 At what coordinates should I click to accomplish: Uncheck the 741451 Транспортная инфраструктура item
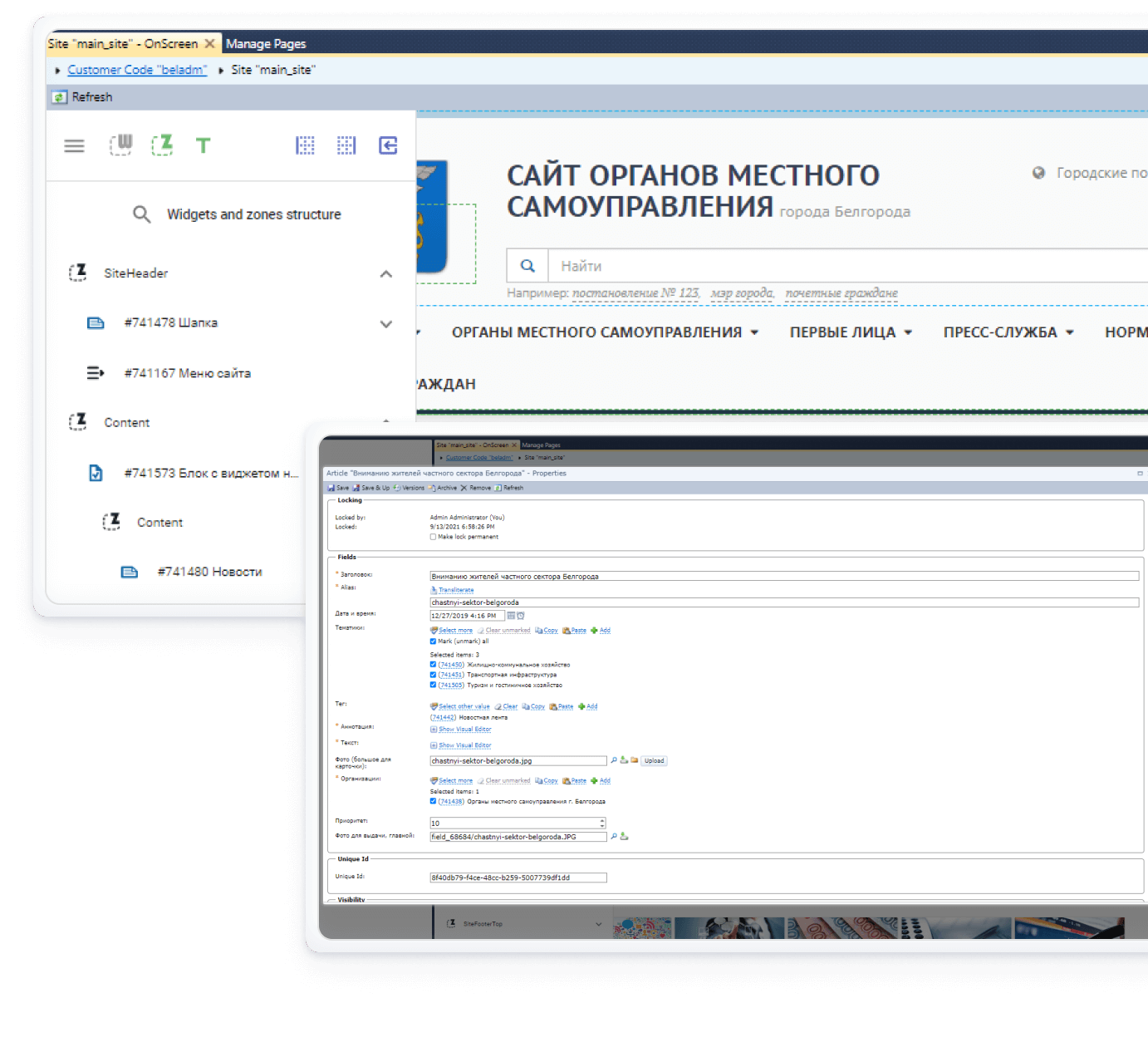tap(433, 675)
